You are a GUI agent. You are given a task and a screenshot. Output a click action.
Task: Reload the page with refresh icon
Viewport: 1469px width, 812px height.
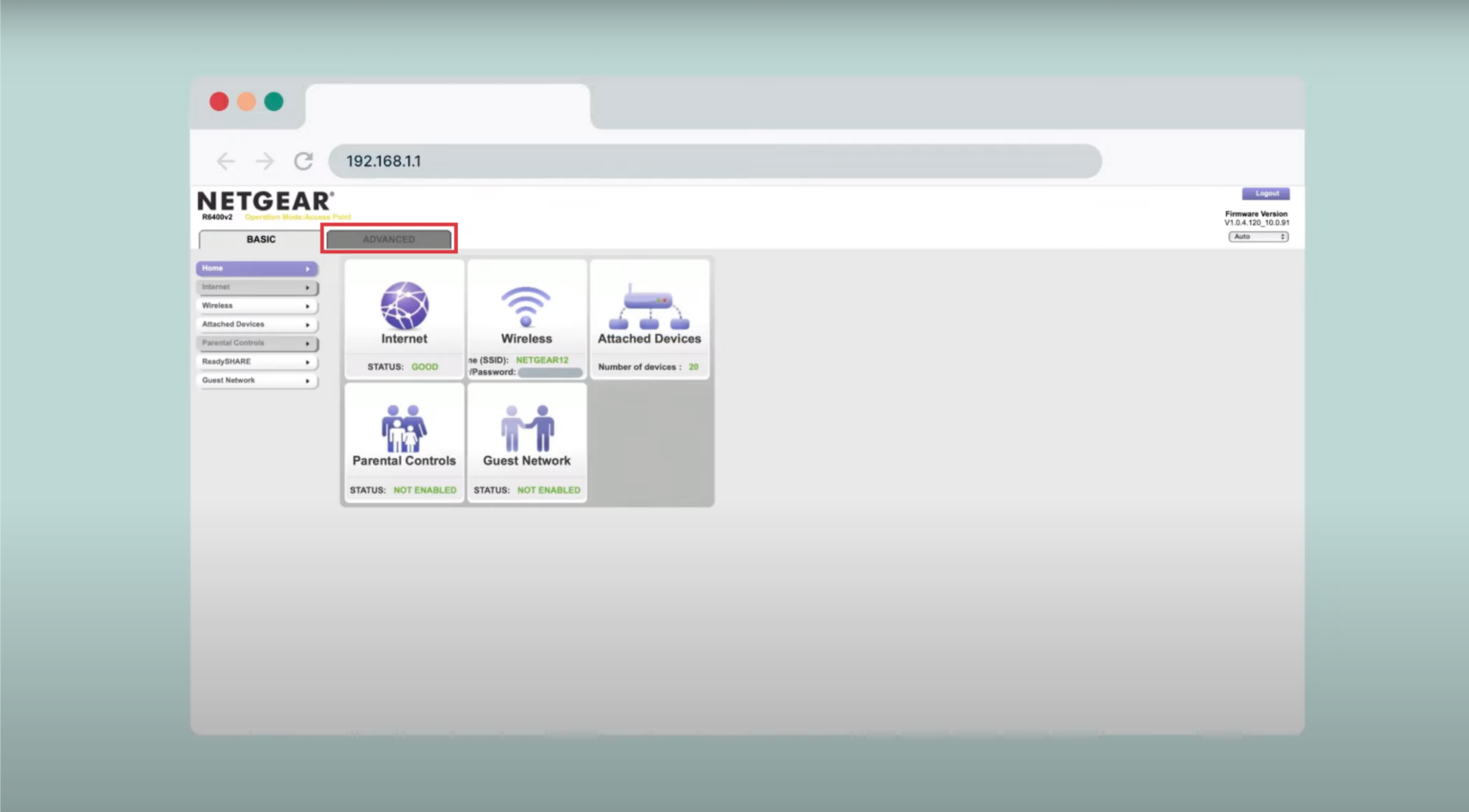tap(303, 161)
